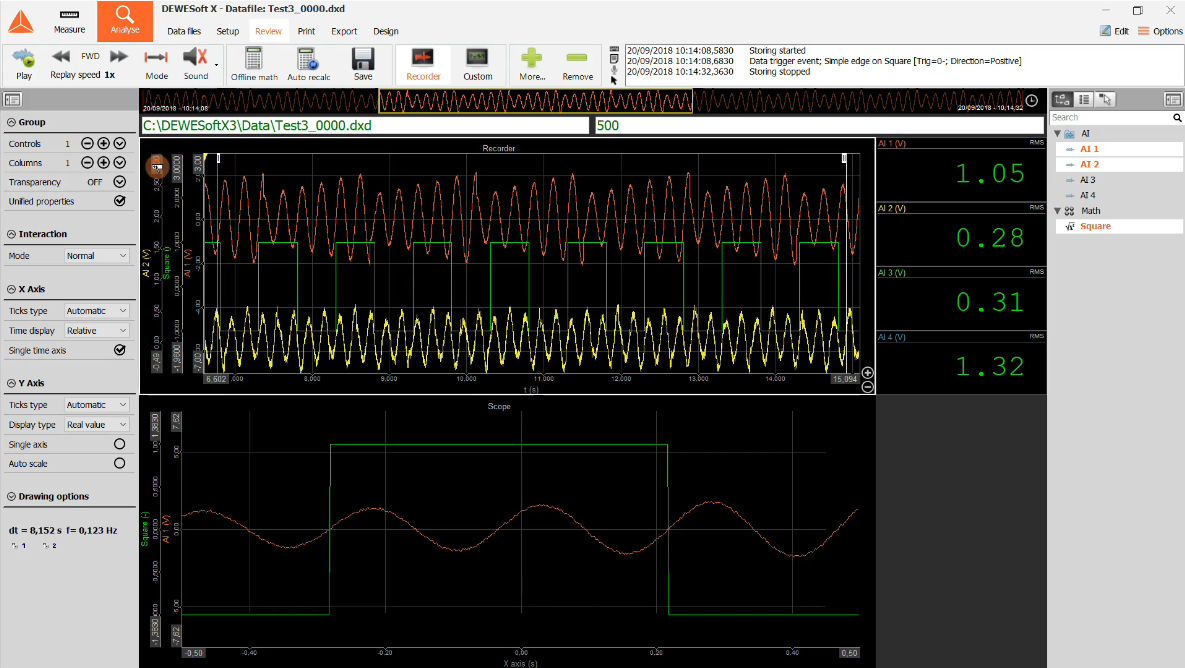Click the timeline overview strip above the recorder
Viewport: 1185px width, 668px height.
(x=535, y=100)
